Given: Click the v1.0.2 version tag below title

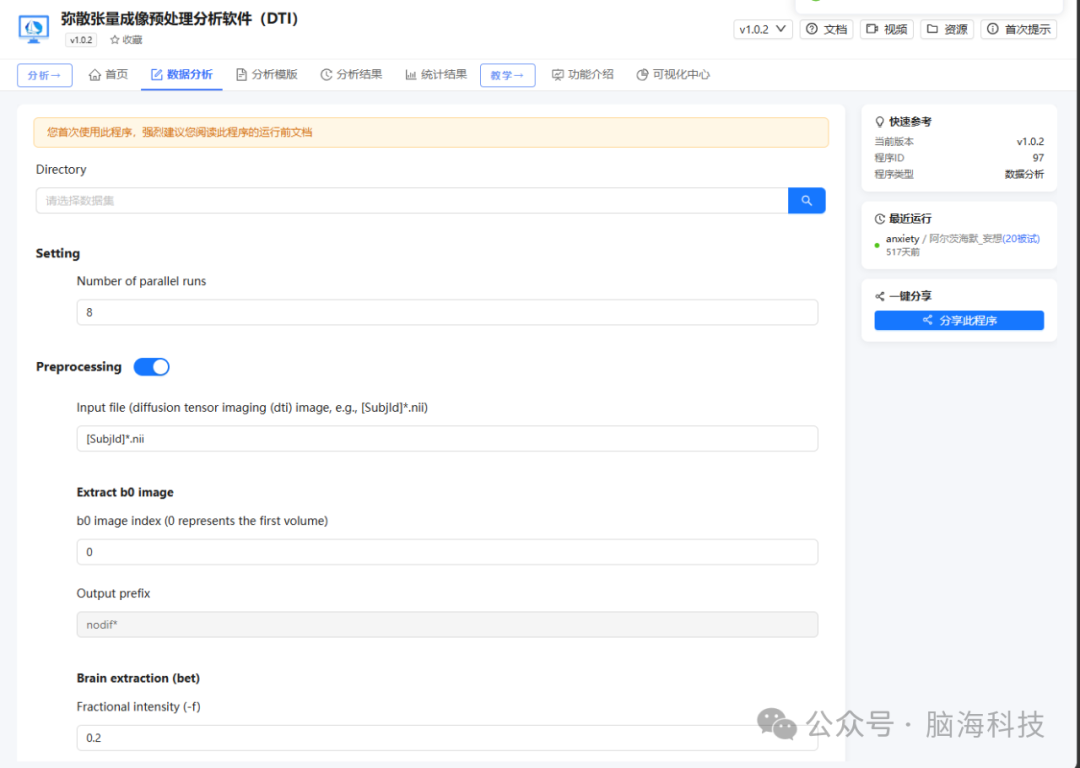Looking at the screenshot, I should 81,40.
